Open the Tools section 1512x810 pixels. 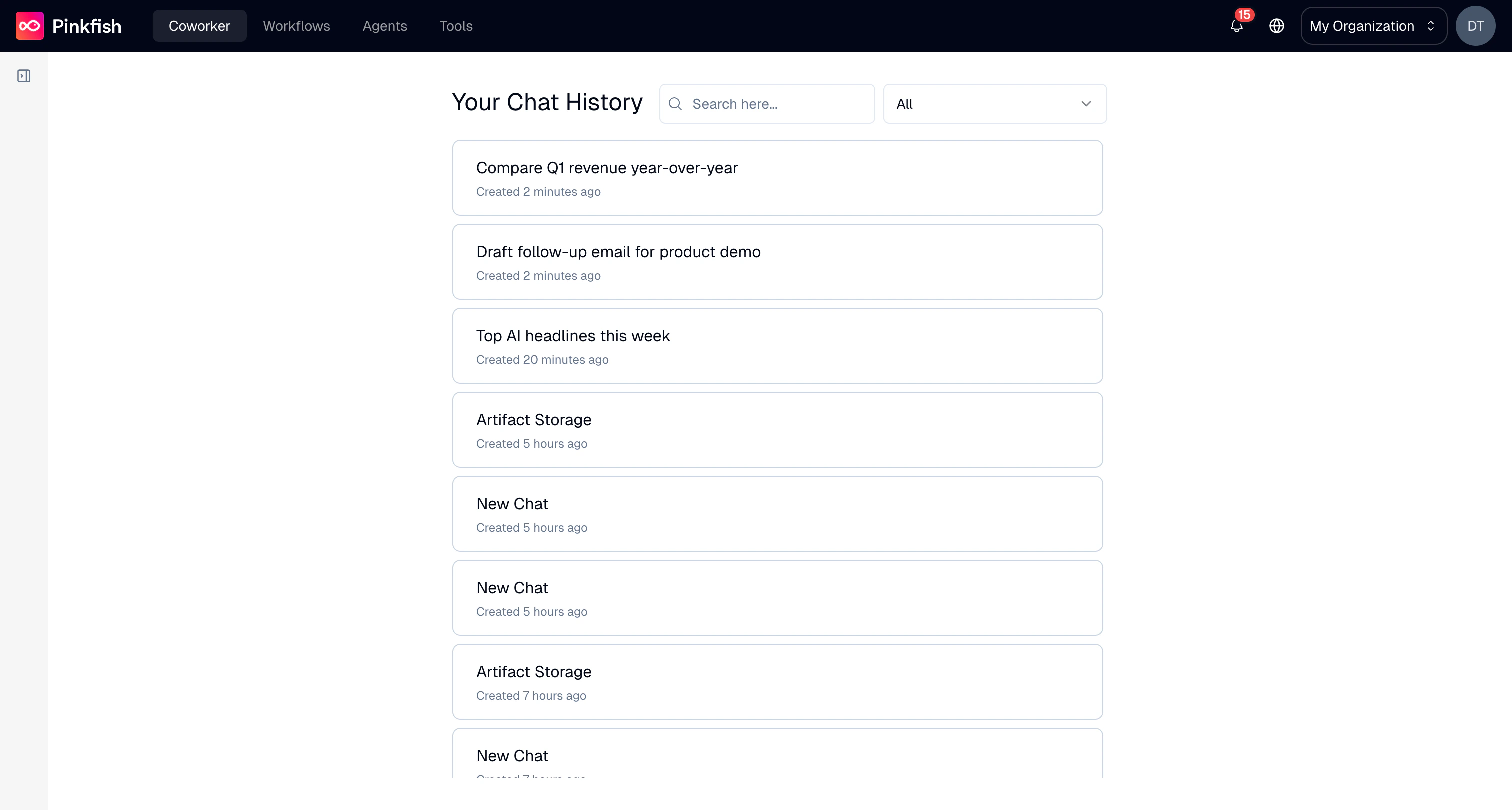pyautogui.click(x=456, y=26)
